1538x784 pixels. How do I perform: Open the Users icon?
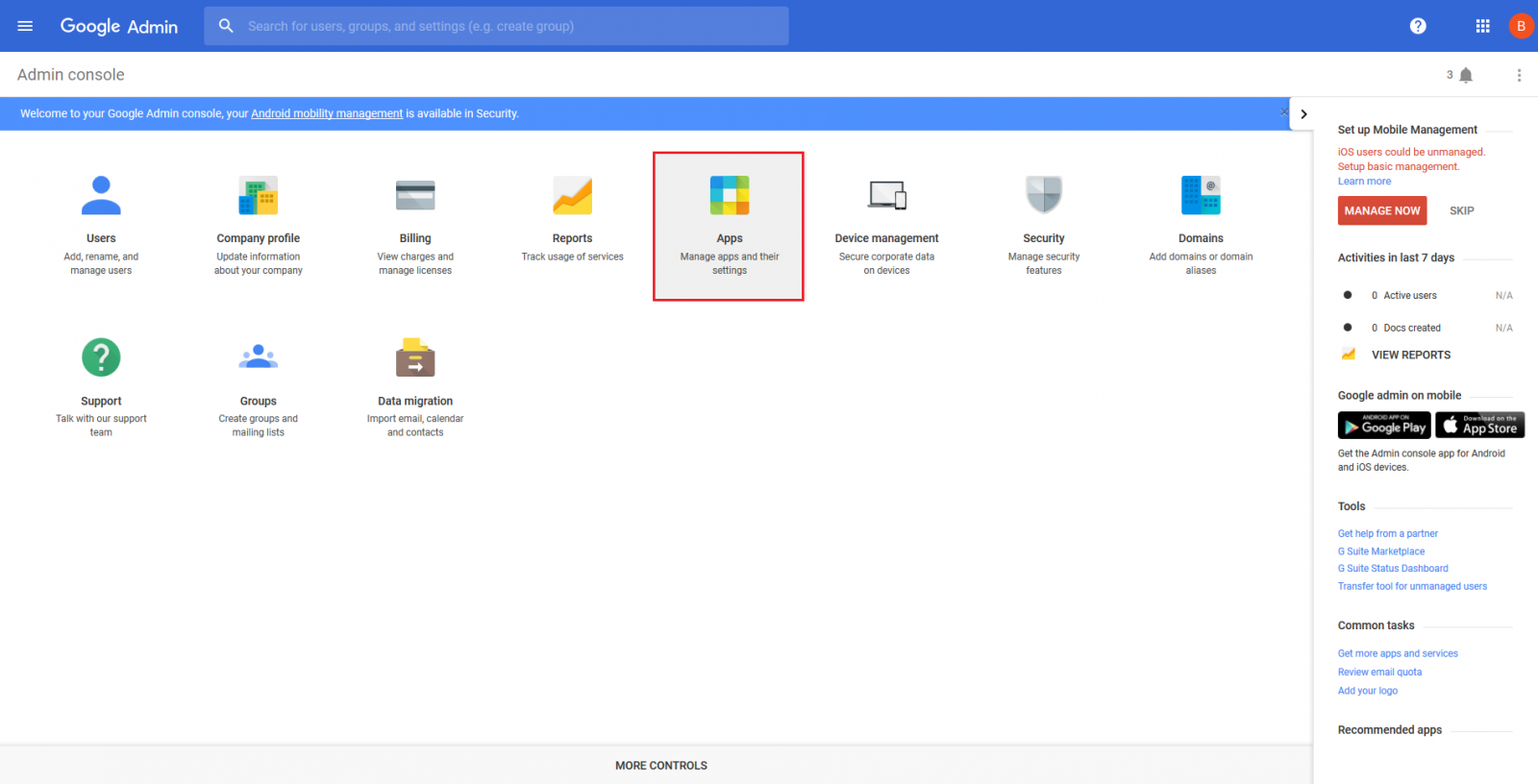coord(101,195)
